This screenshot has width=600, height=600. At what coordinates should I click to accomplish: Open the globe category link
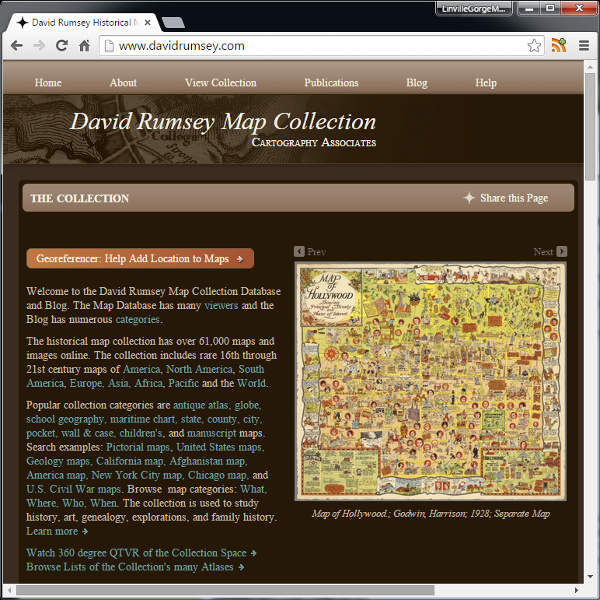[247, 405]
